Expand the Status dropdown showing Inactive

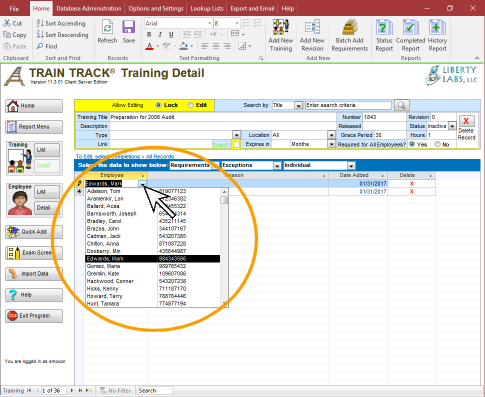point(452,126)
